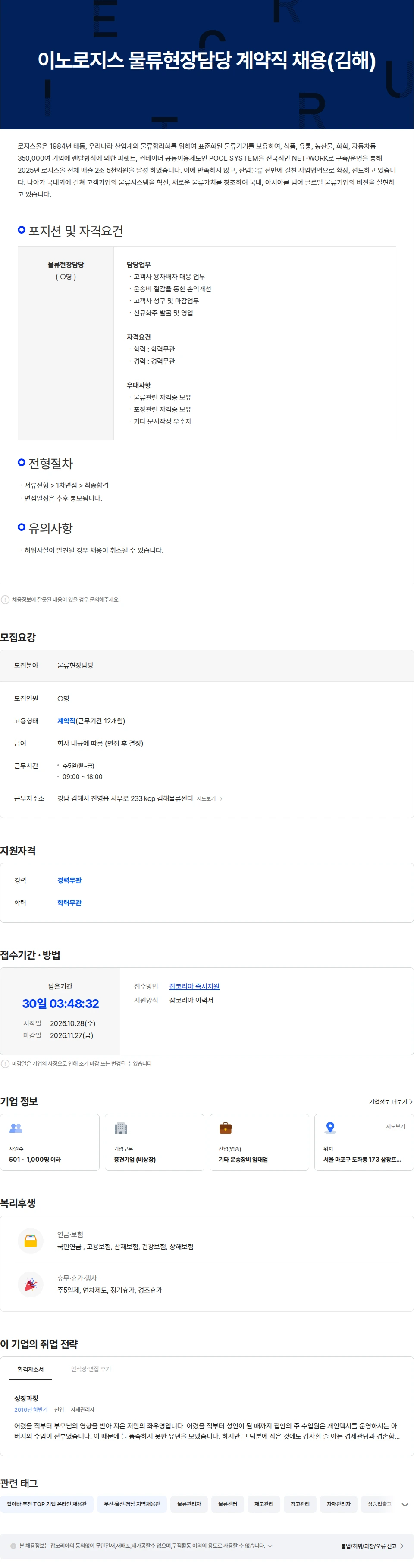Click the info icon in the footer notice

[x=13, y=1546]
